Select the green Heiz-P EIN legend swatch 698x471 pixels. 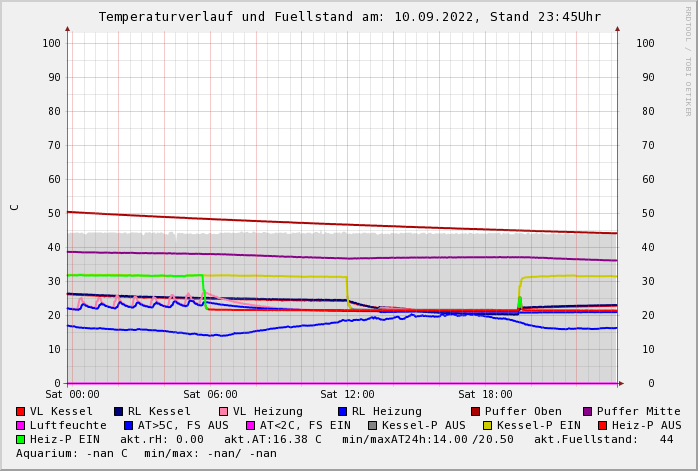pyautogui.click(x=20, y=440)
